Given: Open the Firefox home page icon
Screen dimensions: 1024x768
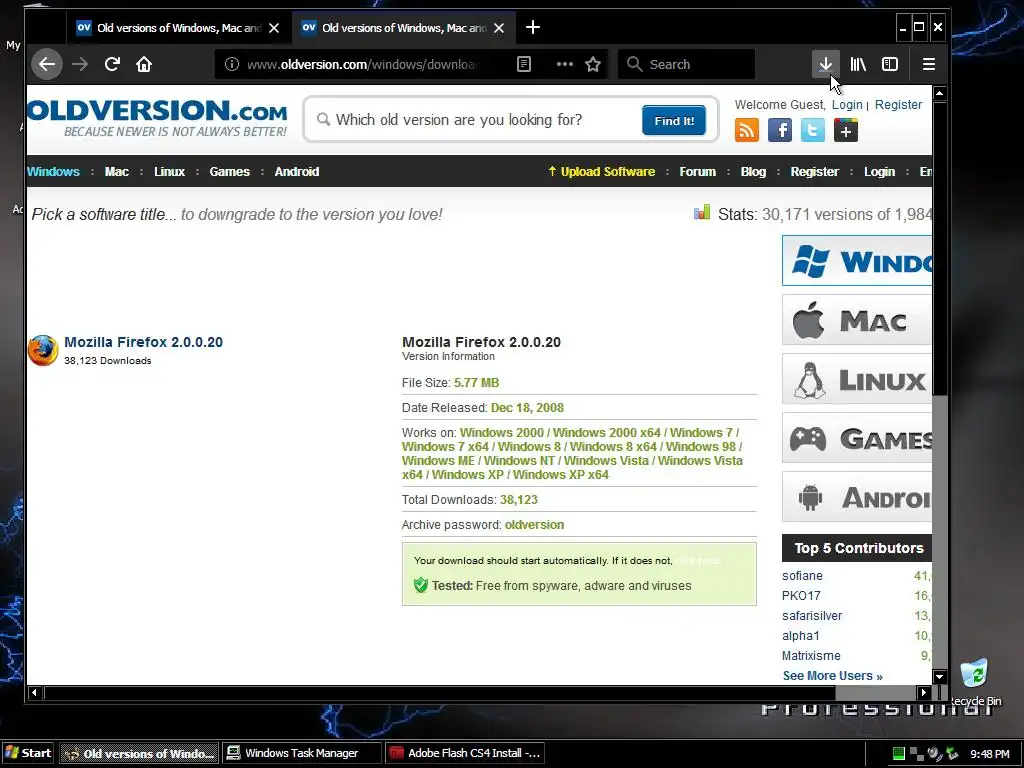Looking at the screenshot, I should pos(144,64).
